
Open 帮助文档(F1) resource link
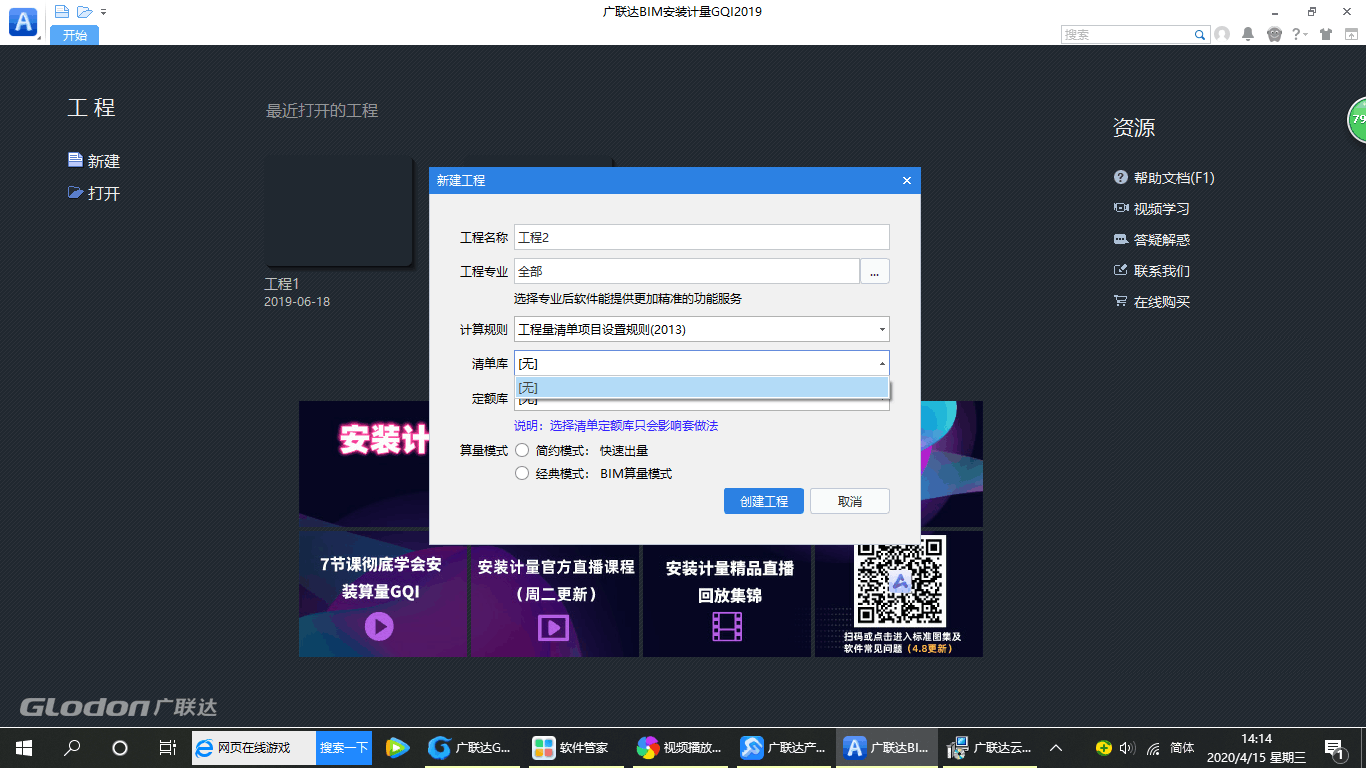click(x=1164, y=178)
